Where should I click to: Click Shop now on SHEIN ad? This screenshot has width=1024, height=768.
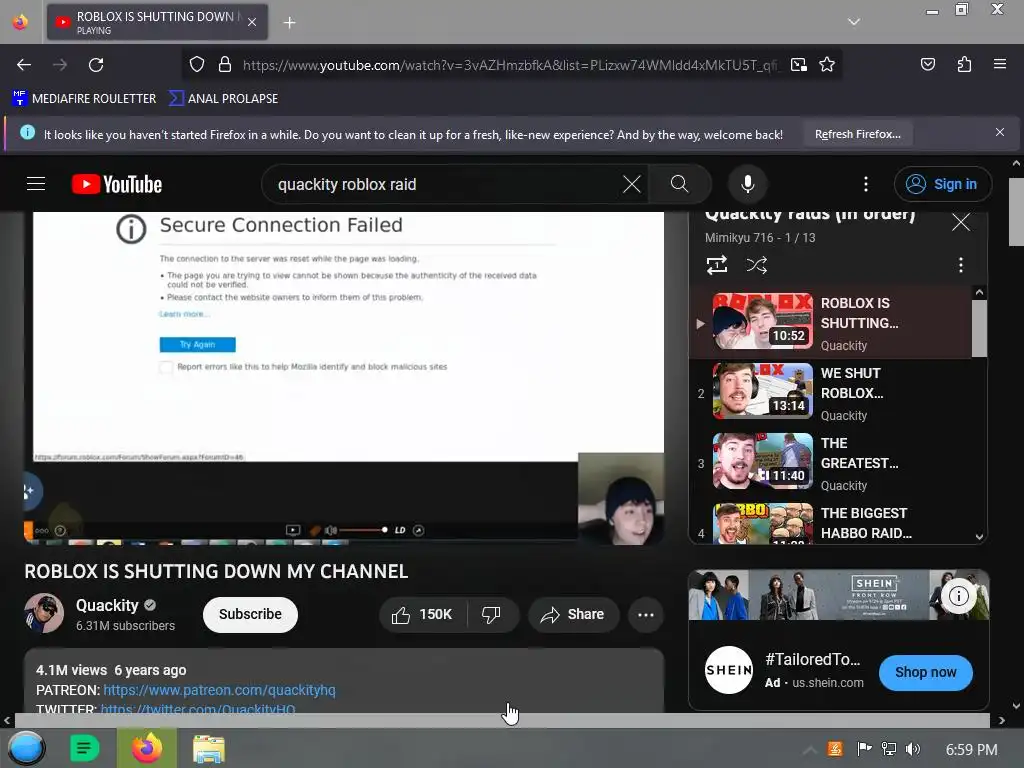pos(925,672)
